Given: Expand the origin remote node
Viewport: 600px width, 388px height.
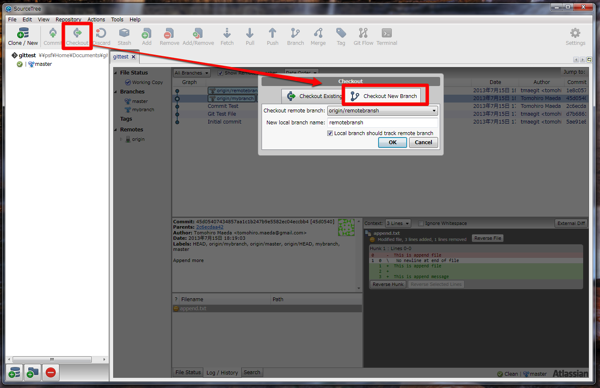Looking at the screenshot, I should [x=121, y=139].
